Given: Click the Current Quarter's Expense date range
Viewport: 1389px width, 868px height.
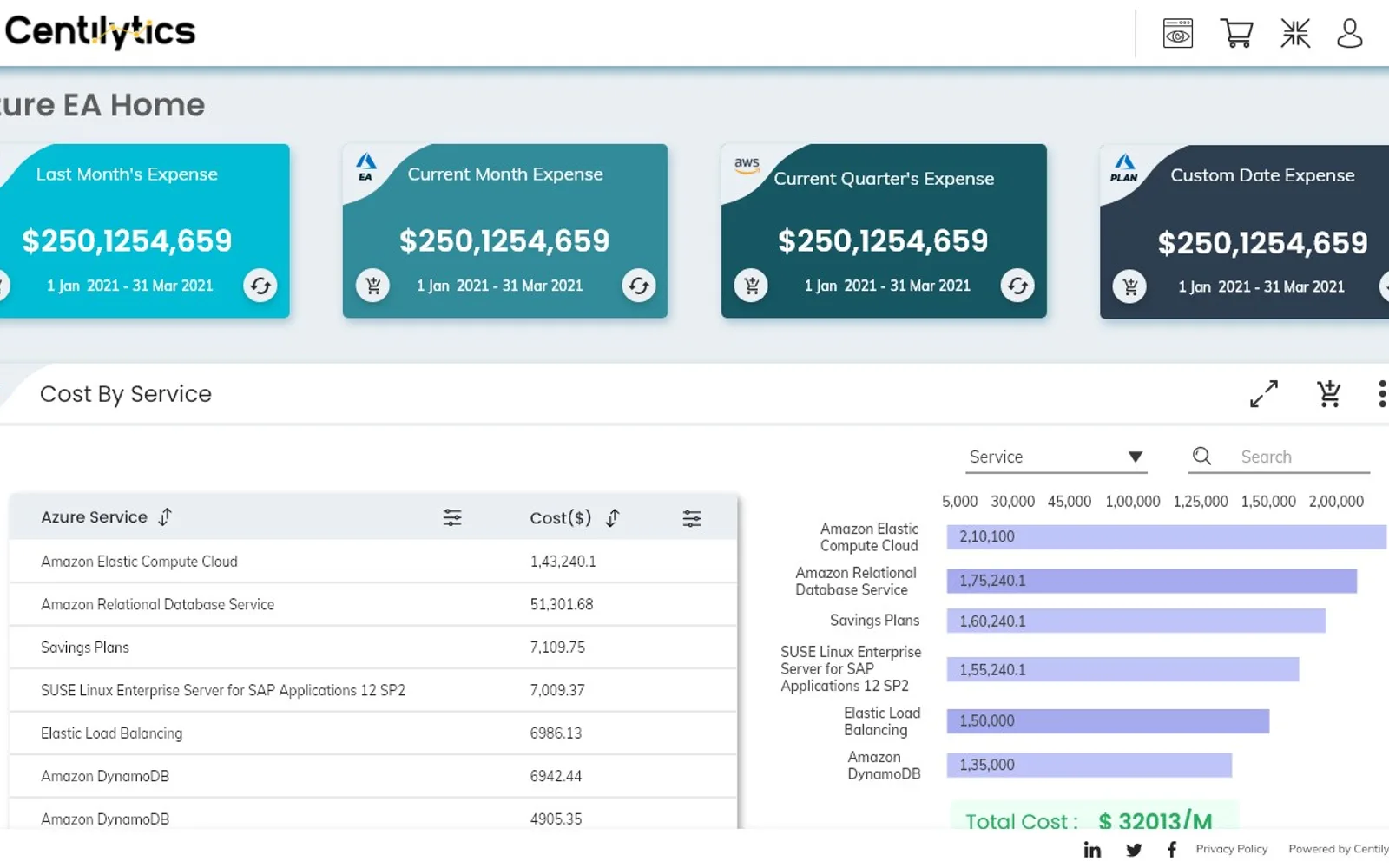Looking at the screenshot, I should [887, 286].
